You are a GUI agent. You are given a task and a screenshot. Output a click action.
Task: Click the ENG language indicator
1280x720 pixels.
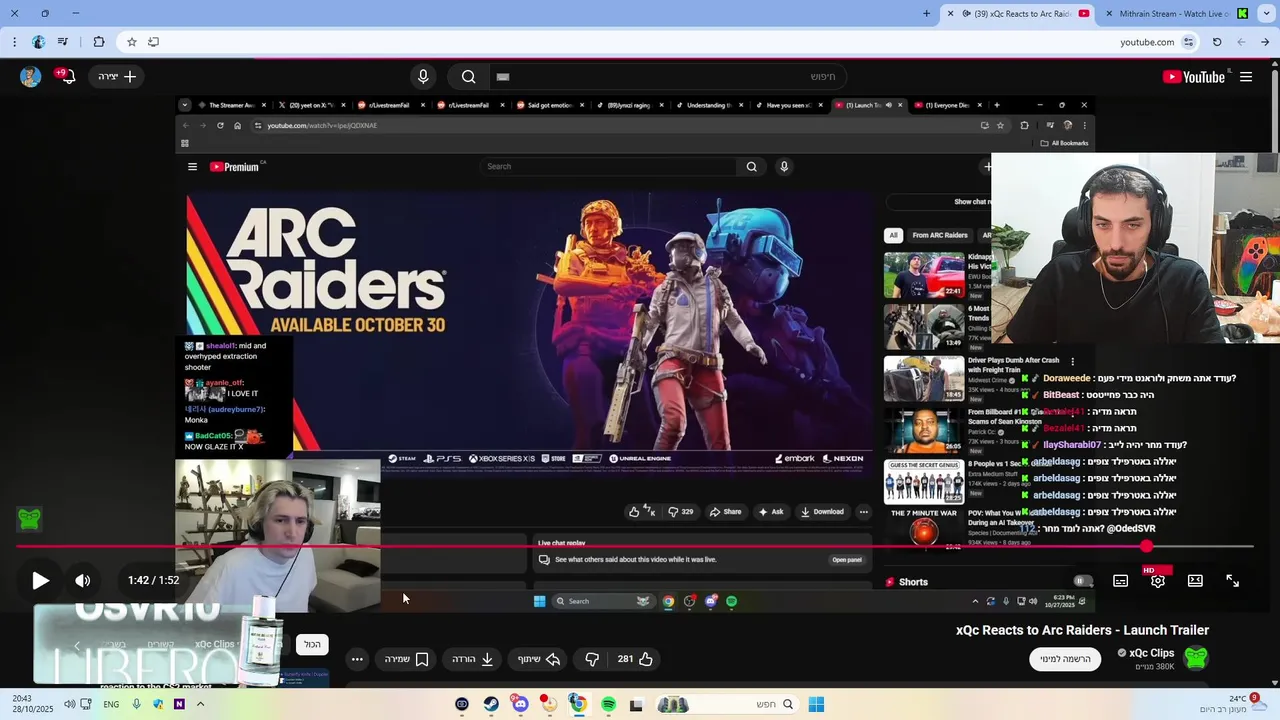point(111,704)
